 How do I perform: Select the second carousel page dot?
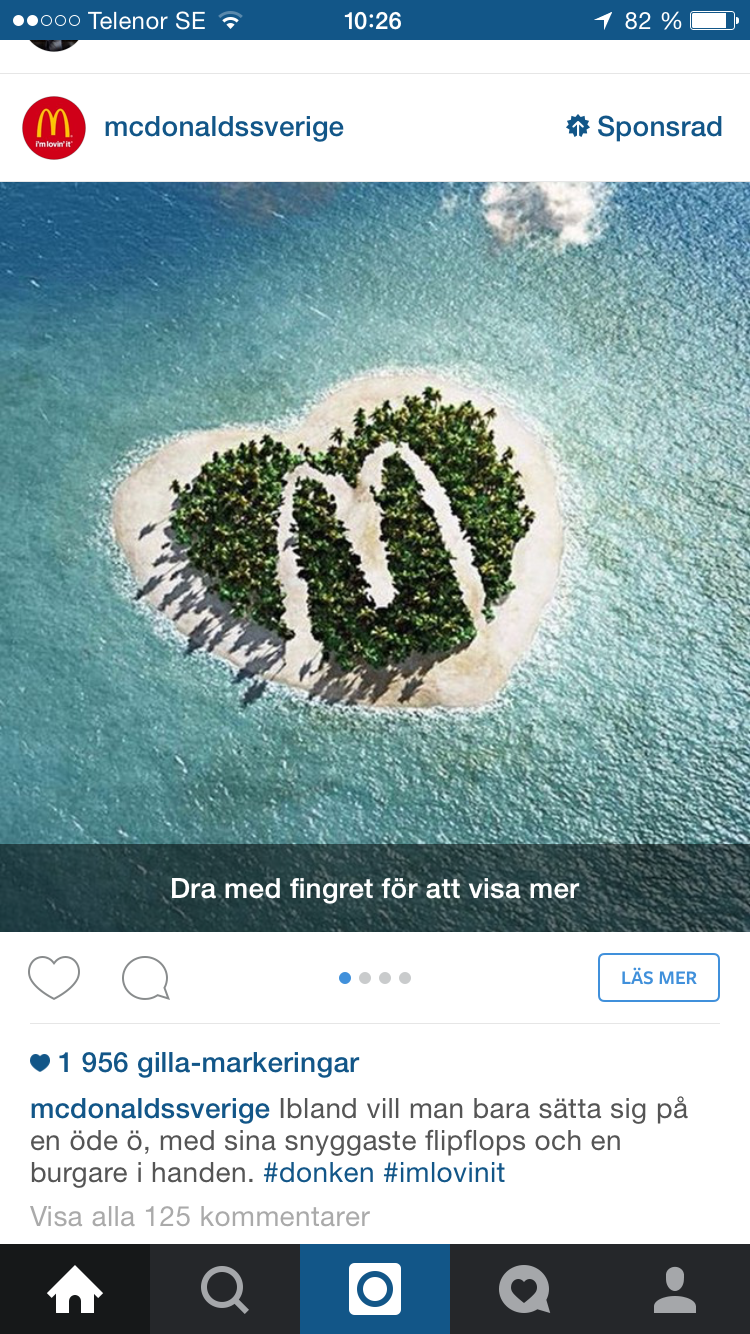click(365, 978)
